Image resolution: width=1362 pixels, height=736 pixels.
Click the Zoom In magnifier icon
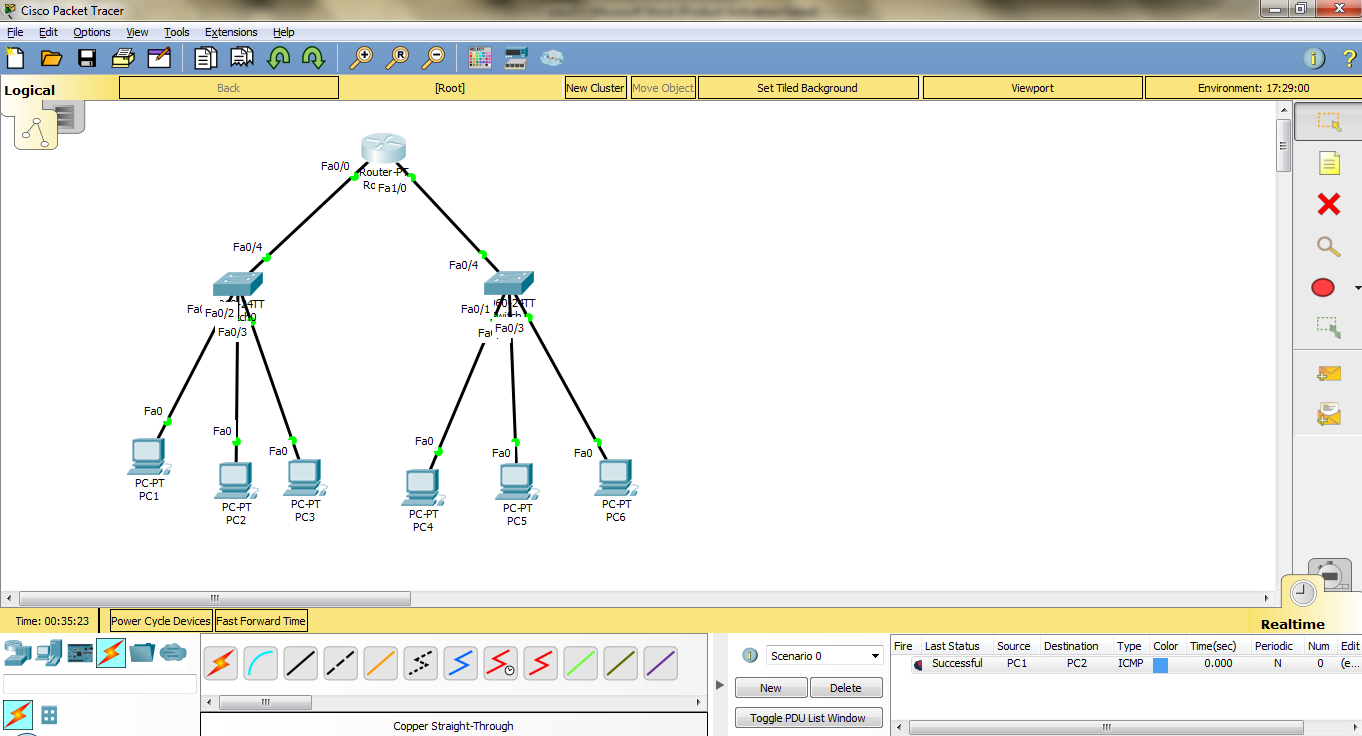360,58
